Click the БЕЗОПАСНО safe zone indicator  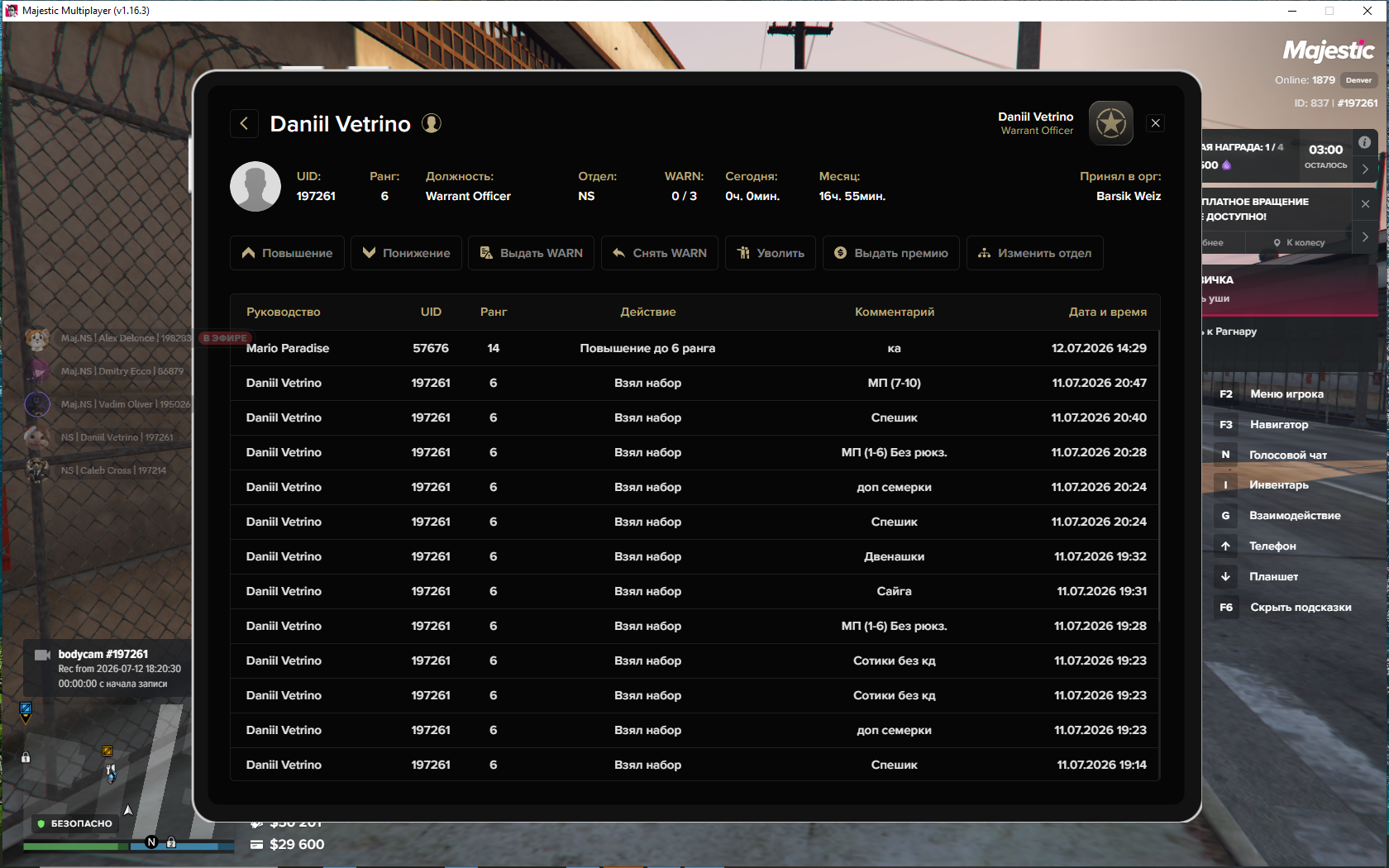[74, 823]
